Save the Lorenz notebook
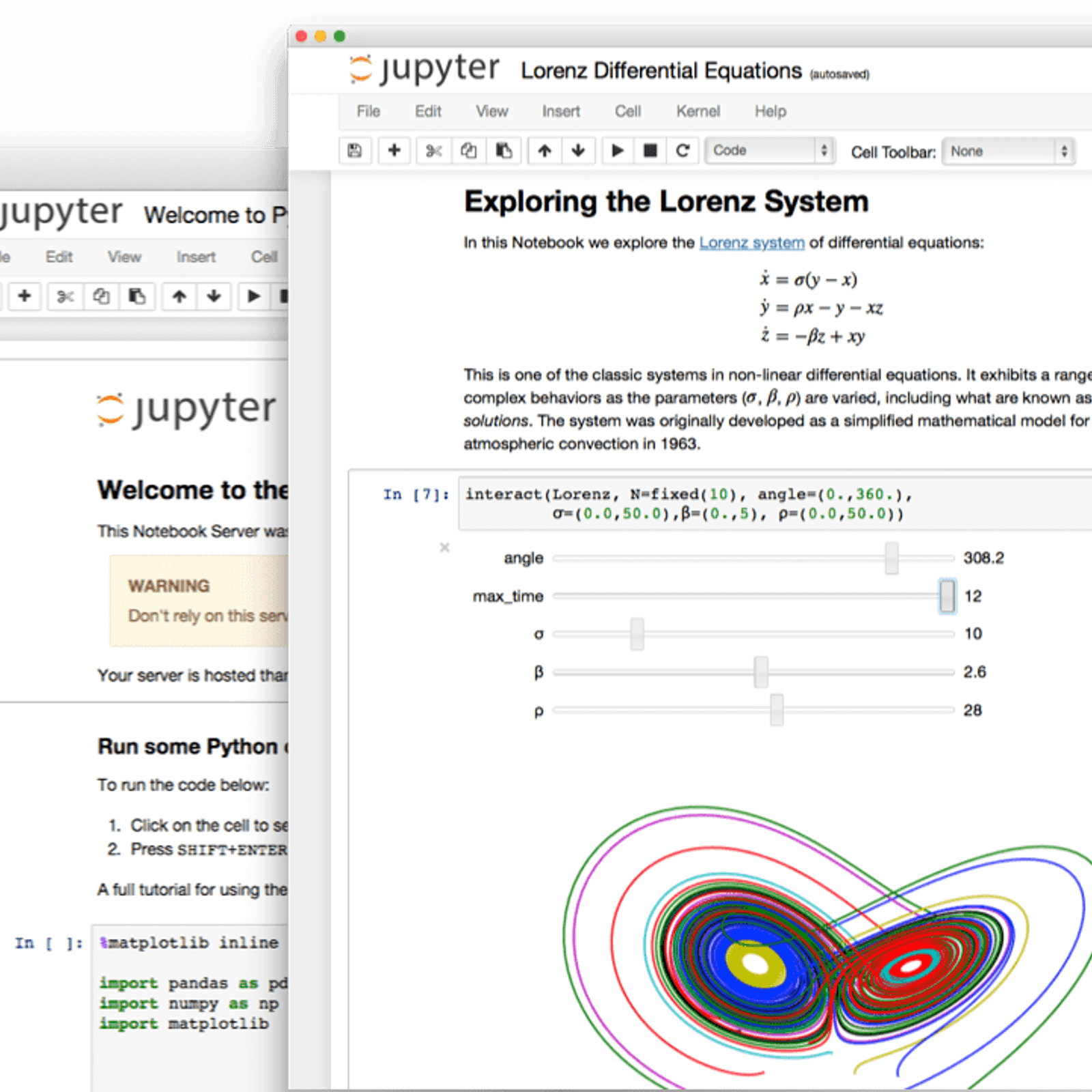 coord(355,151)
